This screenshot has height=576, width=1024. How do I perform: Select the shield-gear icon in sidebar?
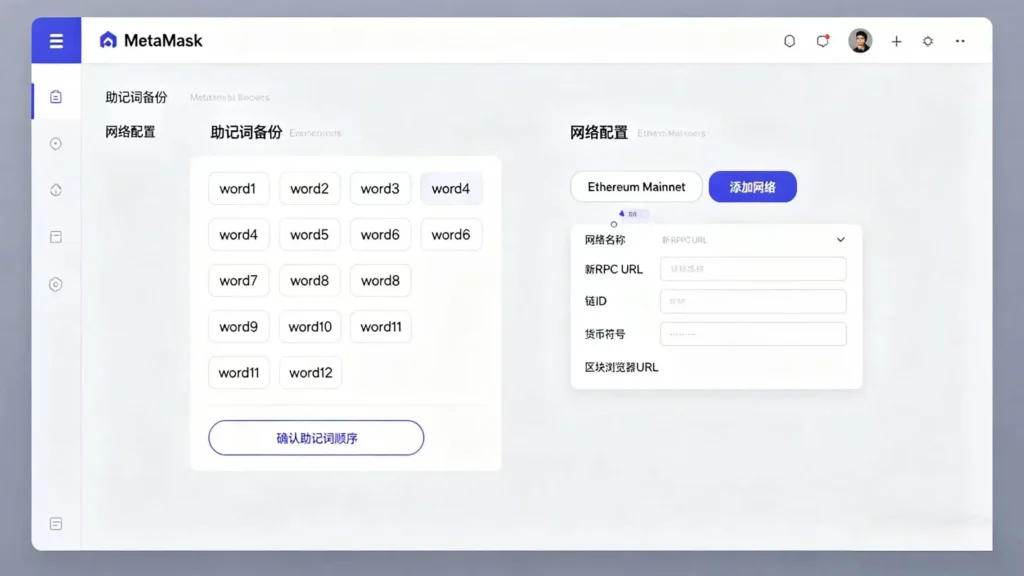click(56, 284)
